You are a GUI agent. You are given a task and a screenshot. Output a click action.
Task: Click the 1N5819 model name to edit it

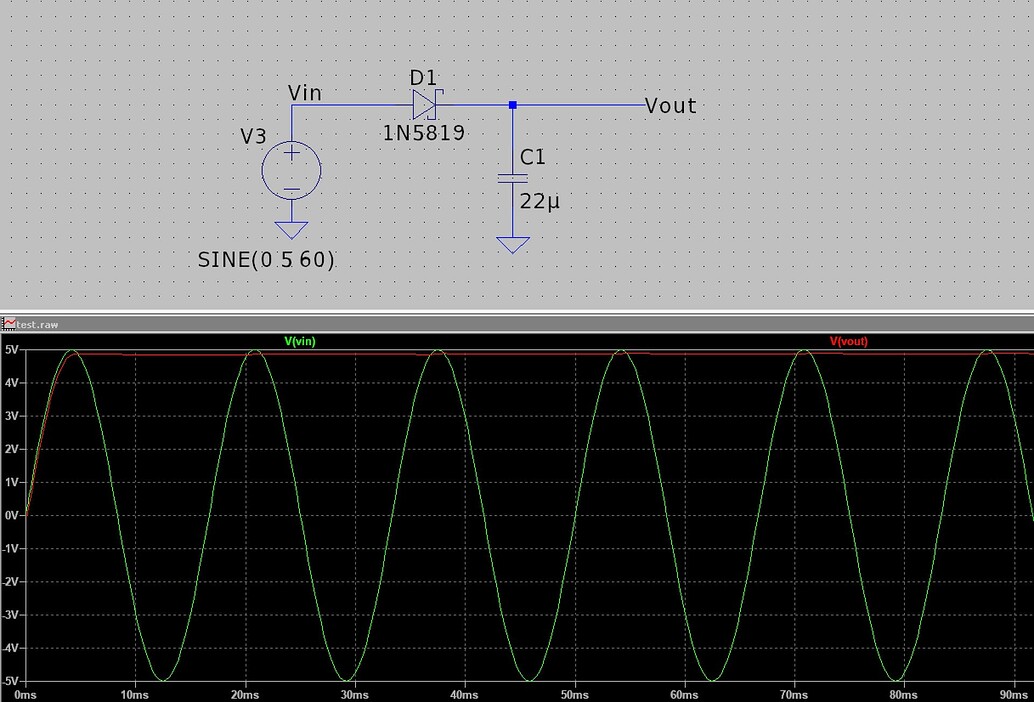(x=423, y=132)
